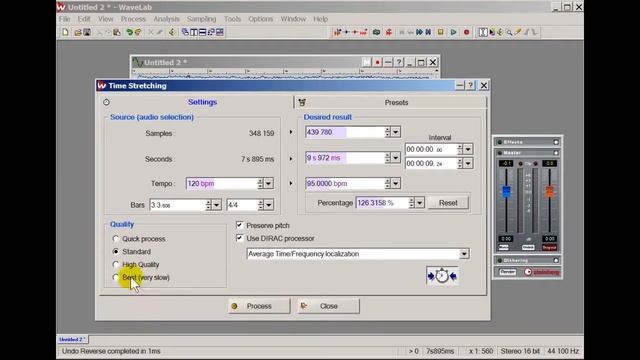Click the Save disk toolbar icon

[87, 32]
